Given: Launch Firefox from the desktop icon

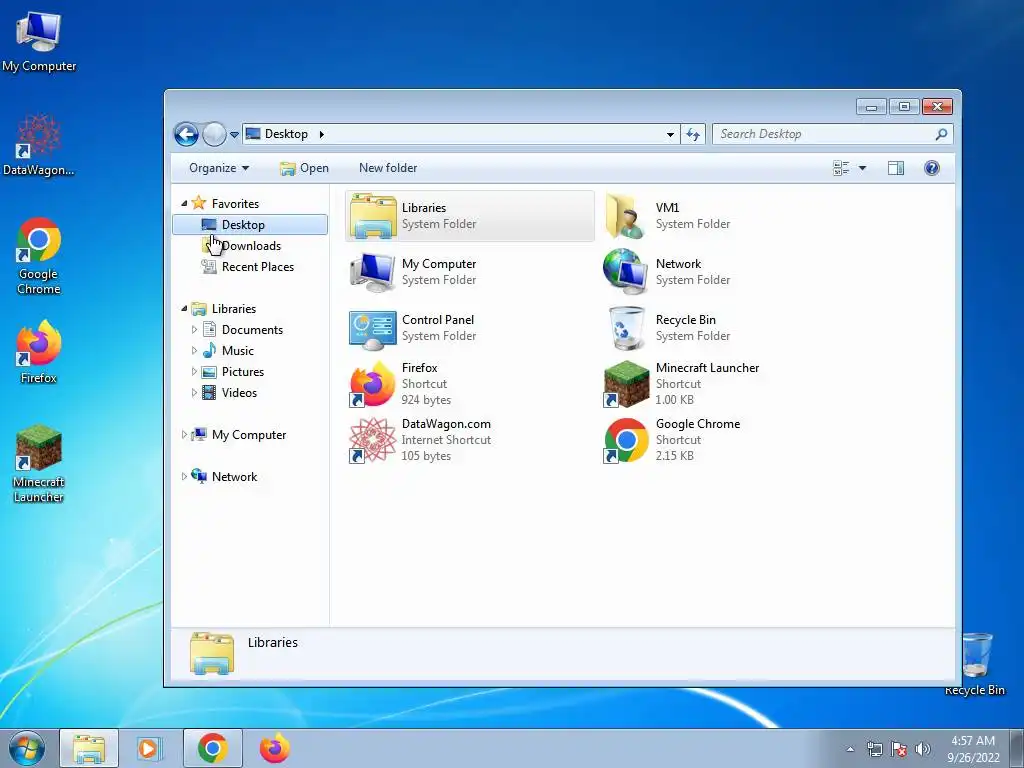Looking at the screenshot, I should tap(39, 352).
